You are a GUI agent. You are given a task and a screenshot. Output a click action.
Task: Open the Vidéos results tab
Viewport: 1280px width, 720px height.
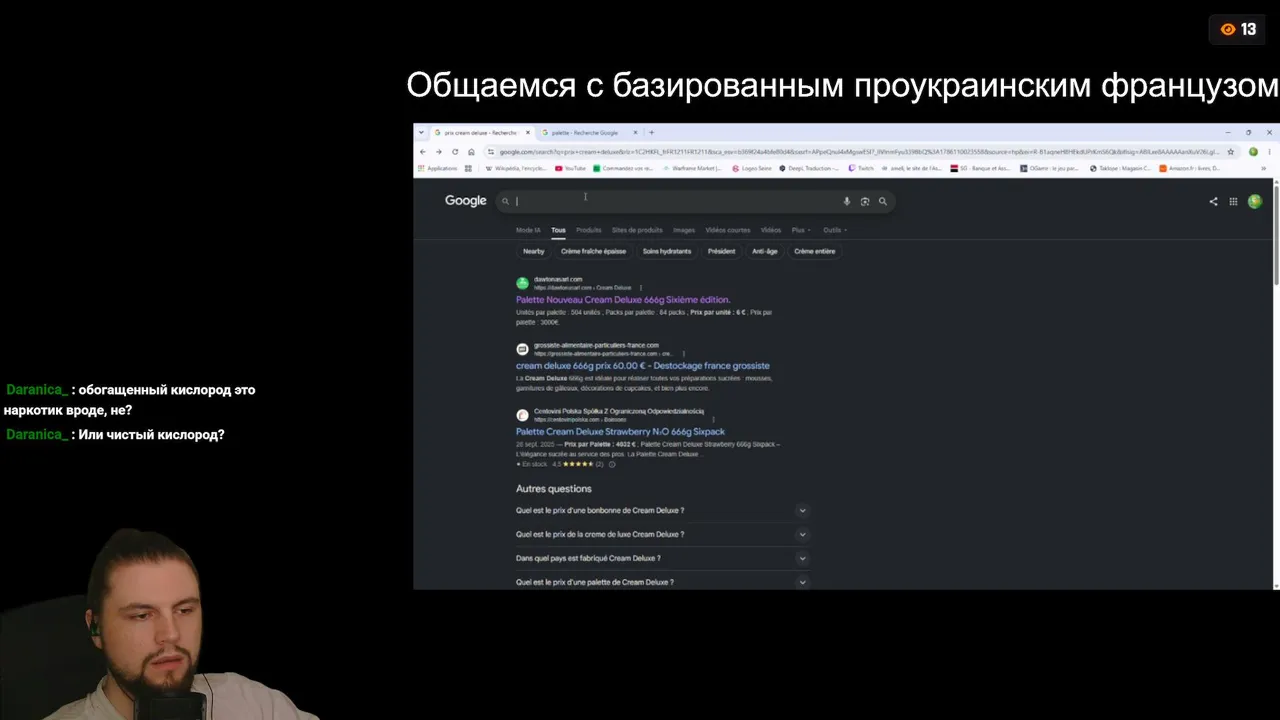[x=771, y=230]
